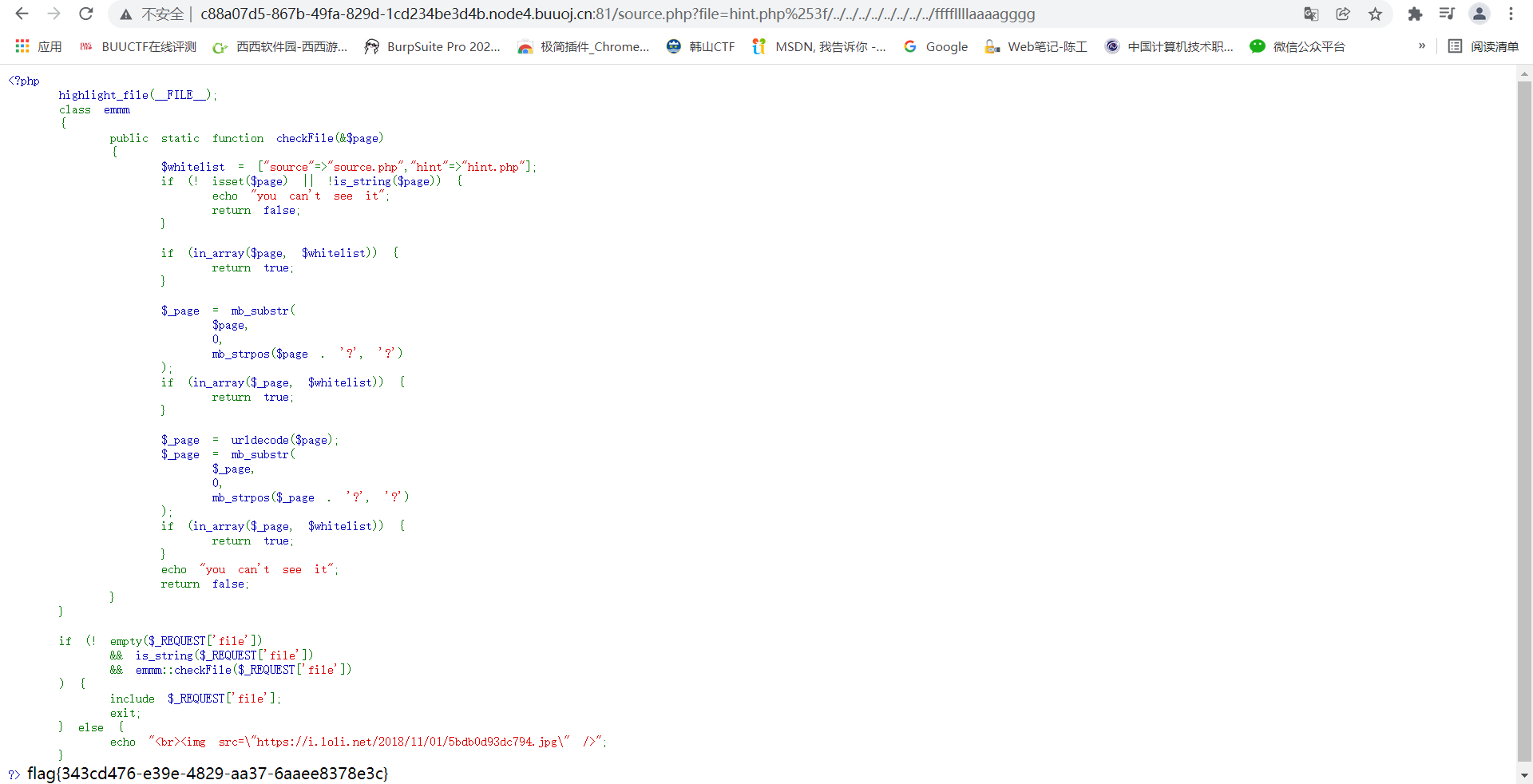This screenshot has height=784, width=1533.
Task: Click the 'exit;' code line
Action: coord(125,713)
